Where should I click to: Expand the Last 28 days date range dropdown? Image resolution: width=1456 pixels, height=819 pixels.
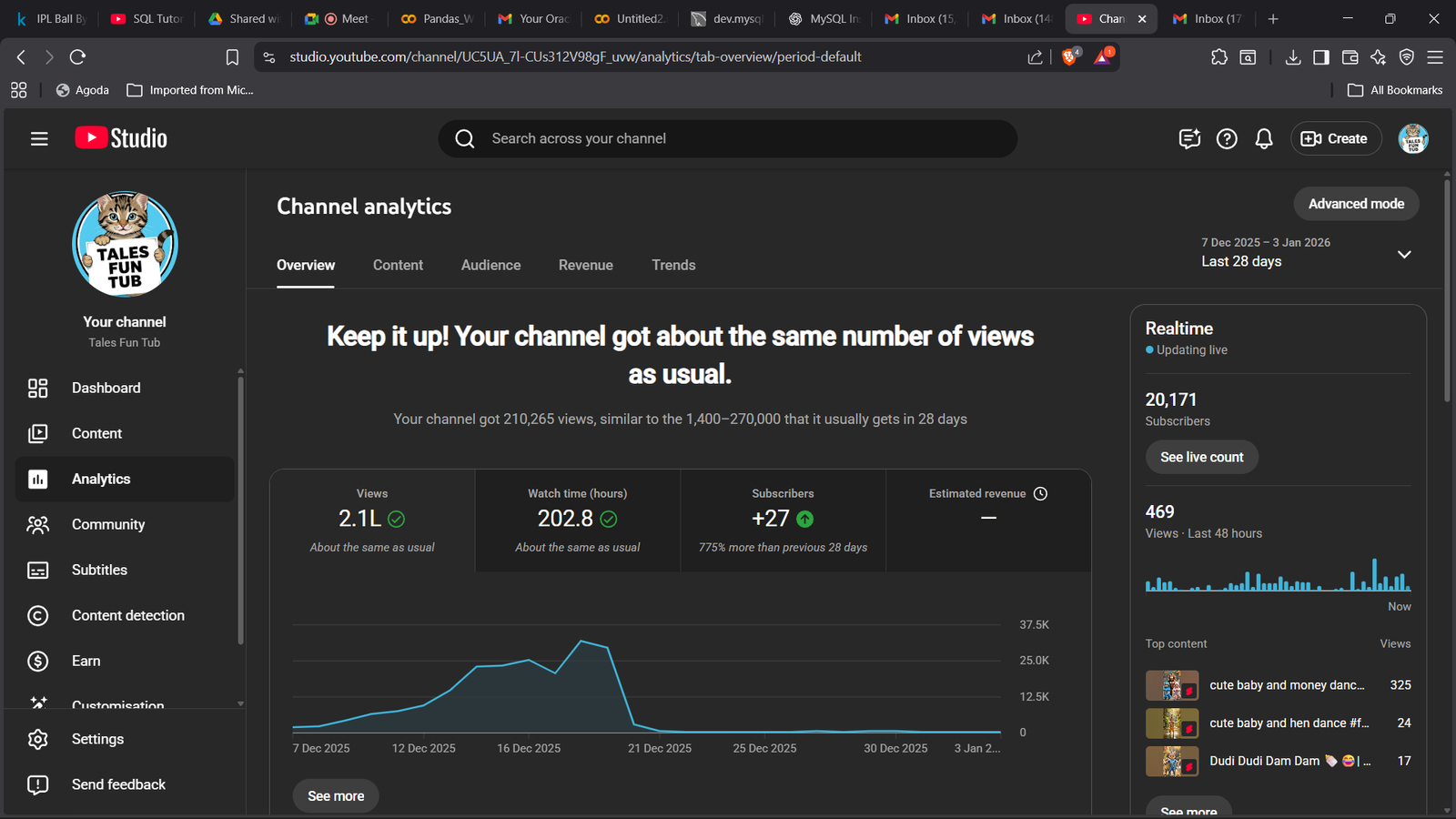1404,254
